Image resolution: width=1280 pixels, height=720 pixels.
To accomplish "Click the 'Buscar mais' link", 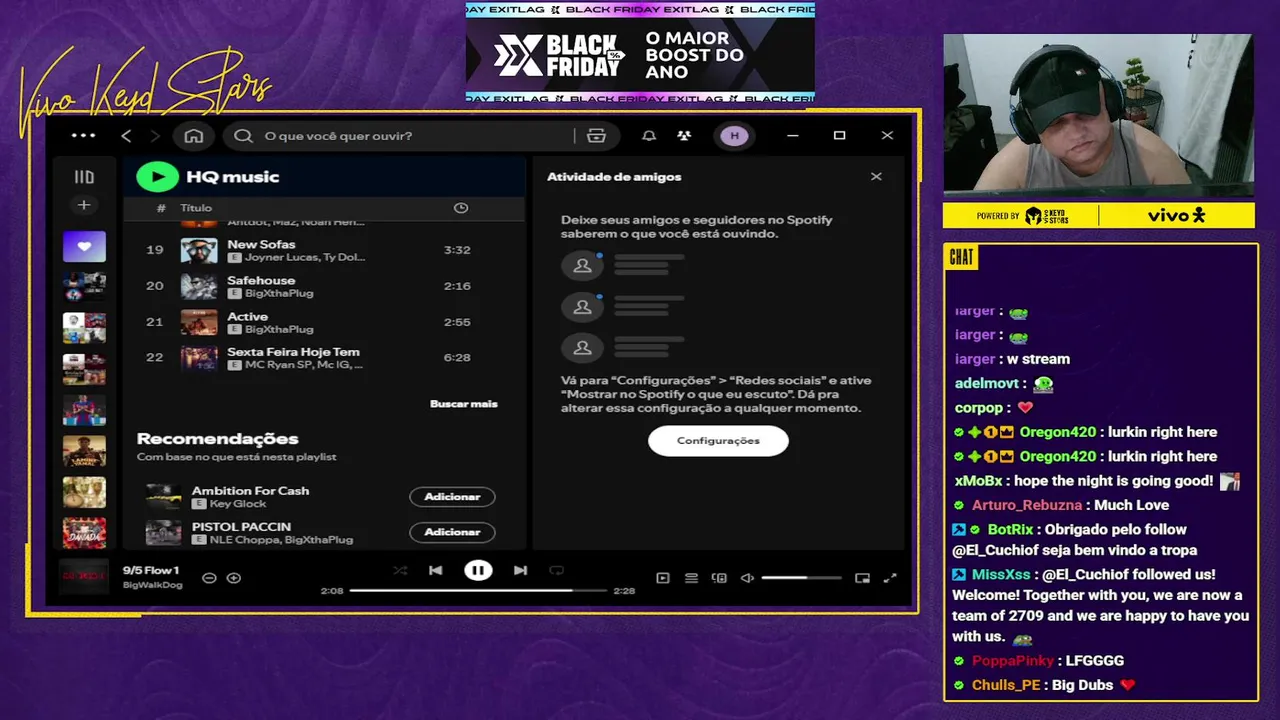I will pyautogui.click(x=463, y=404).
